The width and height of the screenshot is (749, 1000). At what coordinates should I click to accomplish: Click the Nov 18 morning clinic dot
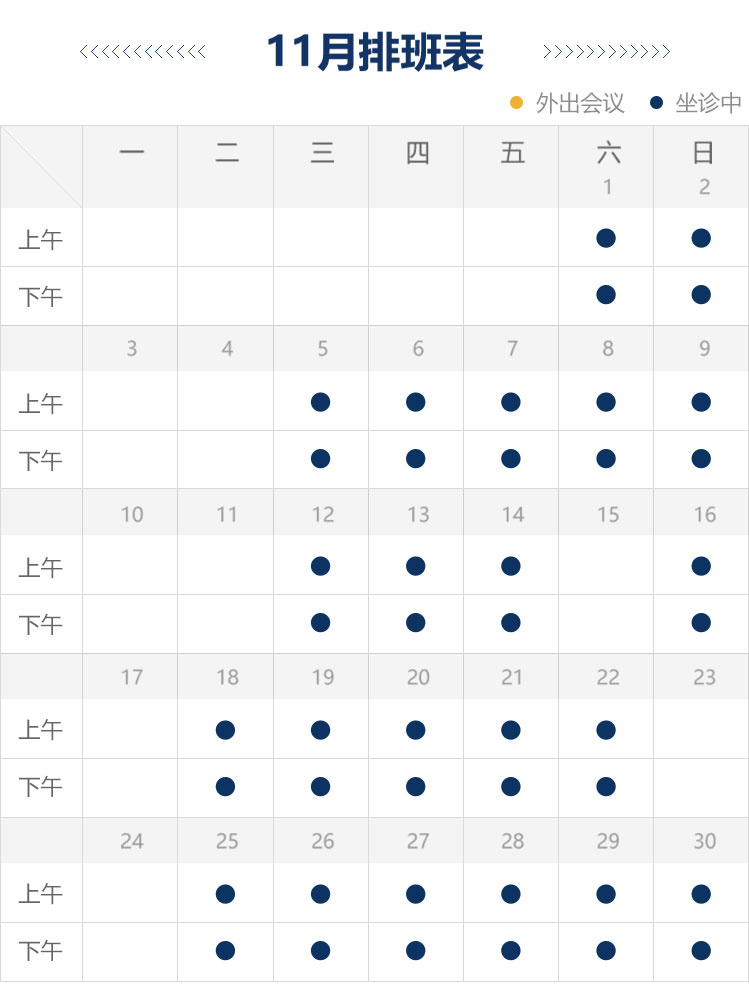point(225,730)
